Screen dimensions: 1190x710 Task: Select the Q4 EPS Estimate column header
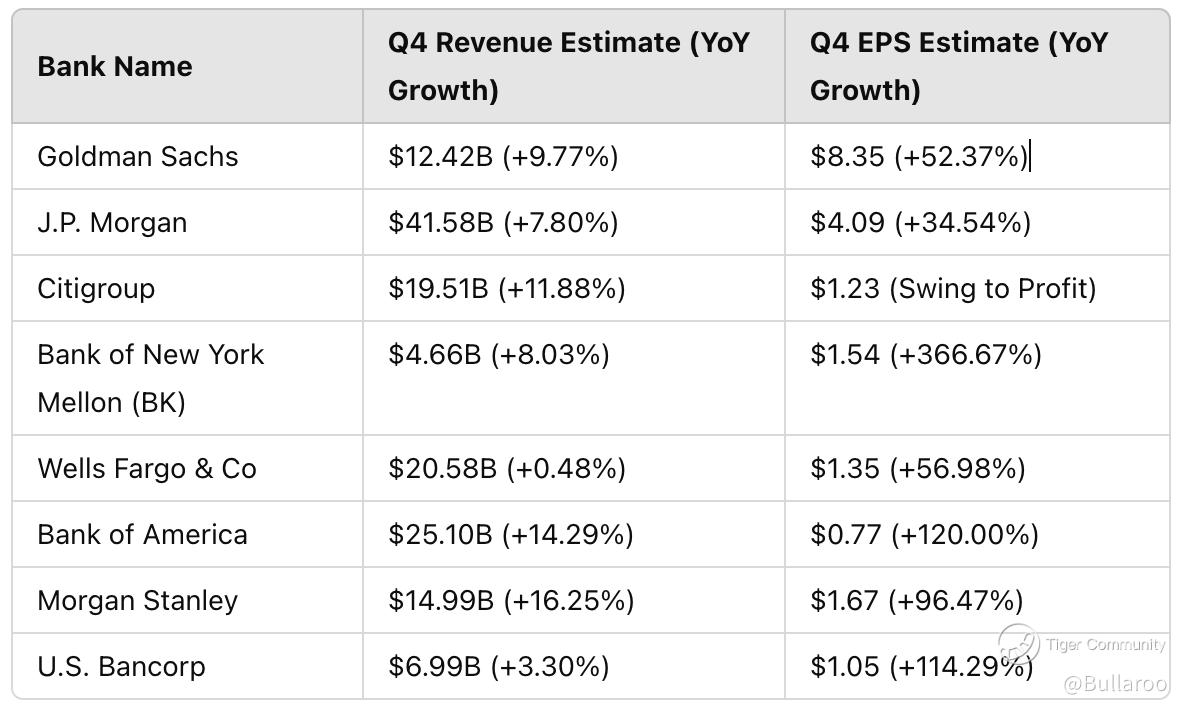[x=958, y=66]
